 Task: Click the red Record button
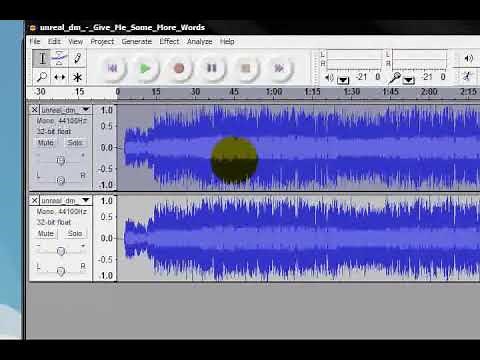[179, 68]
